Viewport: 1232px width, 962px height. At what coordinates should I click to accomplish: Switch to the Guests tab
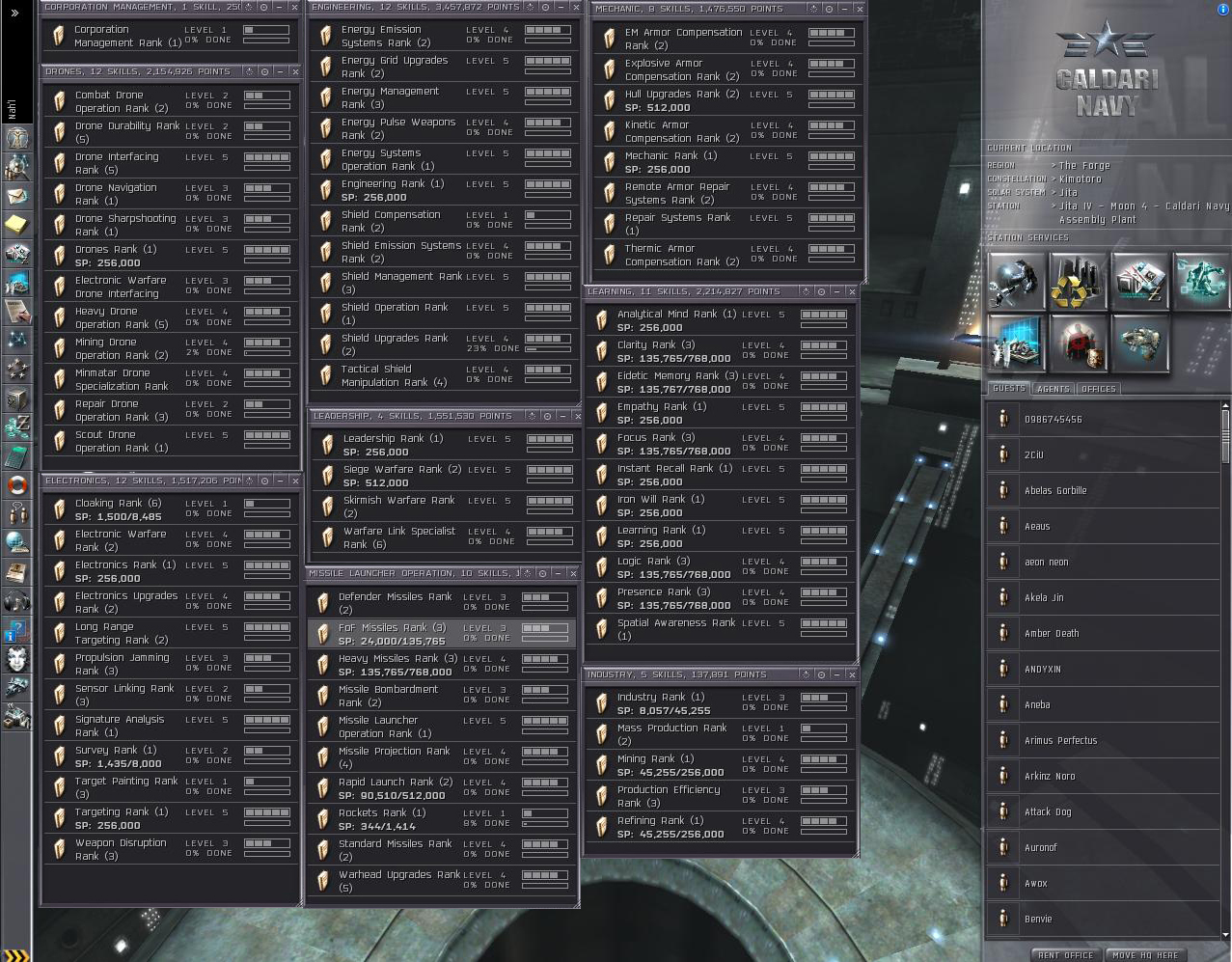pyautogui.click(x=1008, y=388)
